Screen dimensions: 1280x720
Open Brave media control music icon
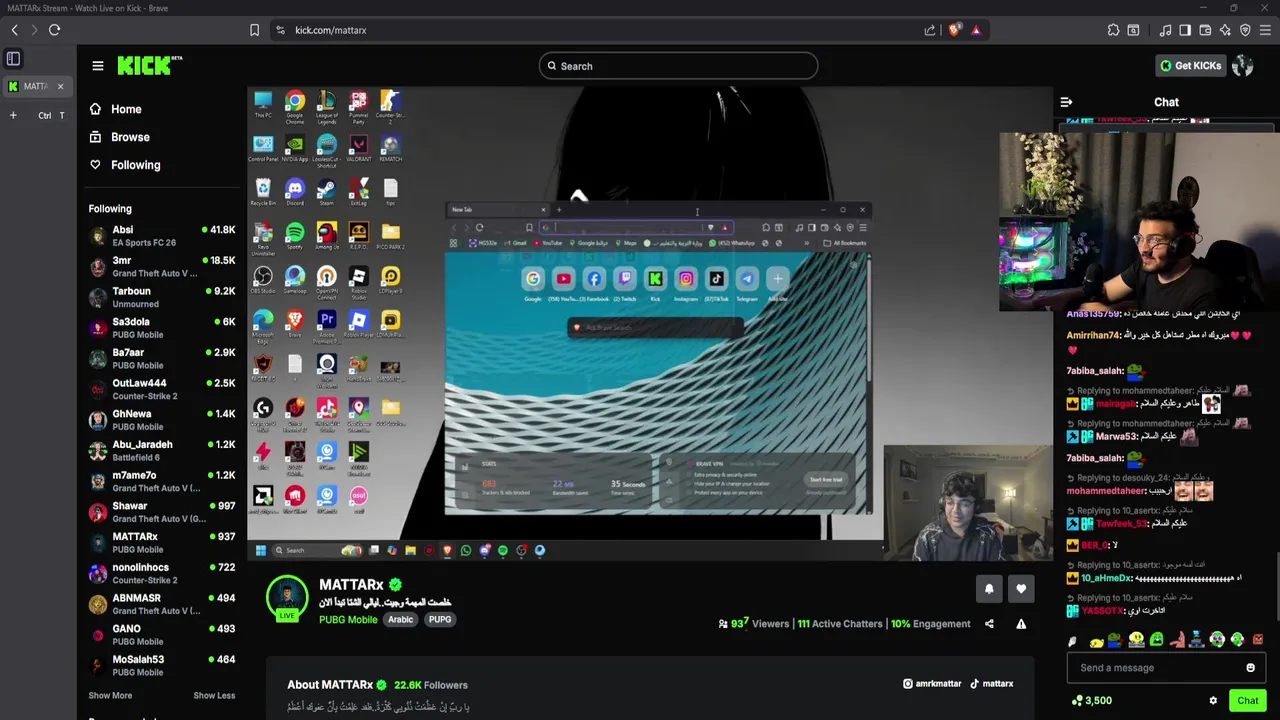coord(1165,30)
